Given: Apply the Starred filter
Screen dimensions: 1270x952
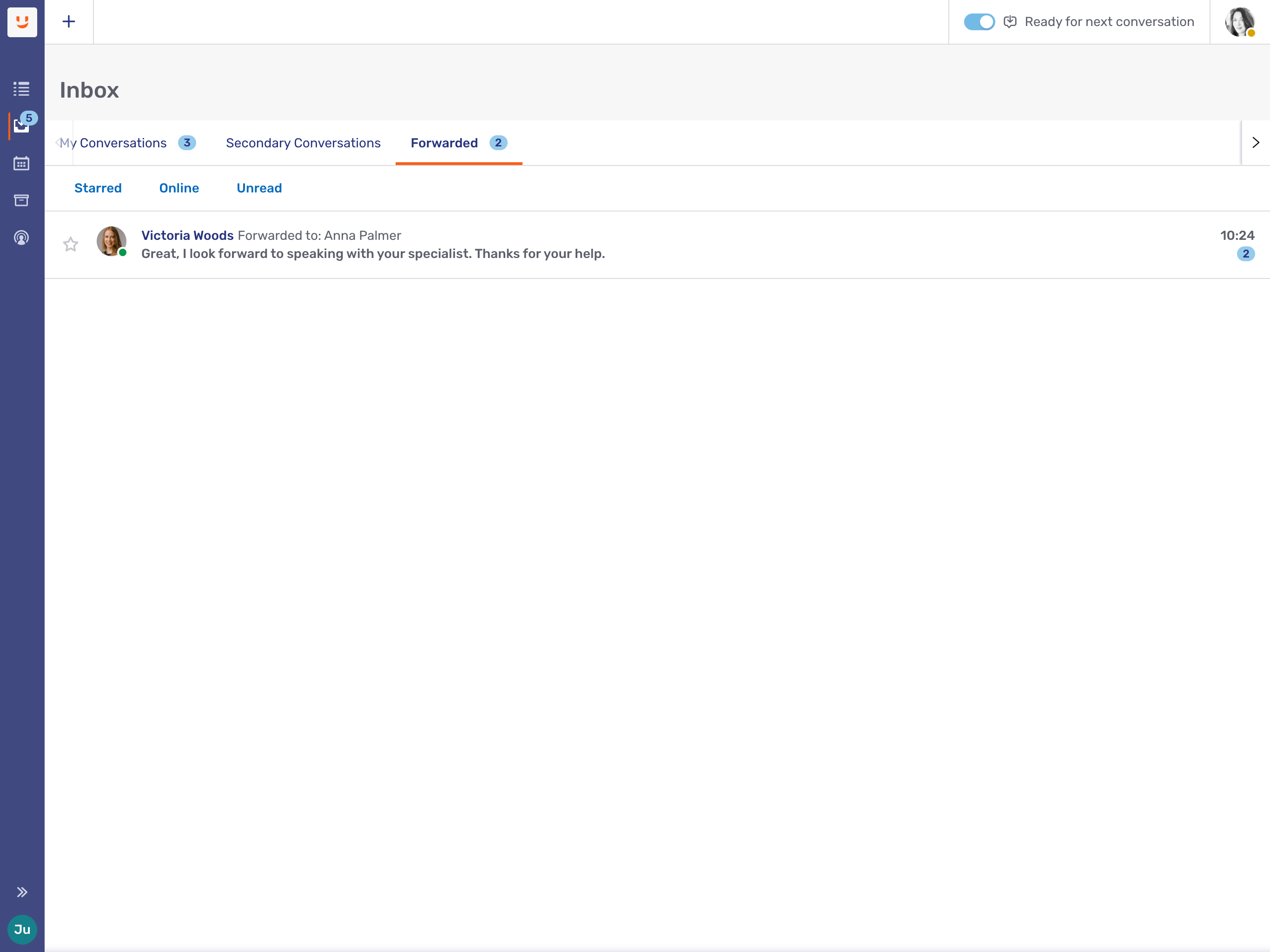Looking at the screenshot, I should pos(98,188).
